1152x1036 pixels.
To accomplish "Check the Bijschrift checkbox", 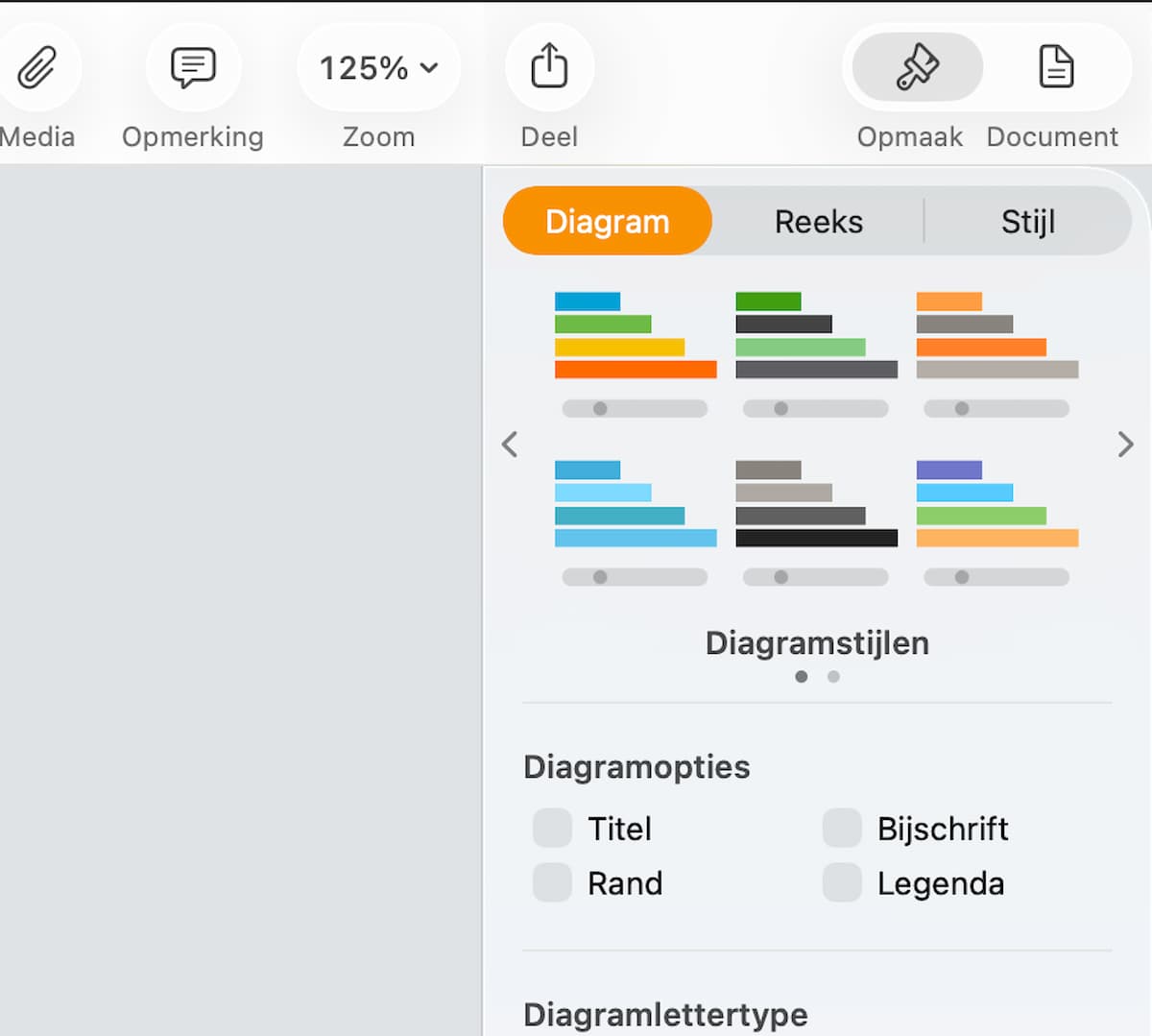I will [x=842, y=829].
